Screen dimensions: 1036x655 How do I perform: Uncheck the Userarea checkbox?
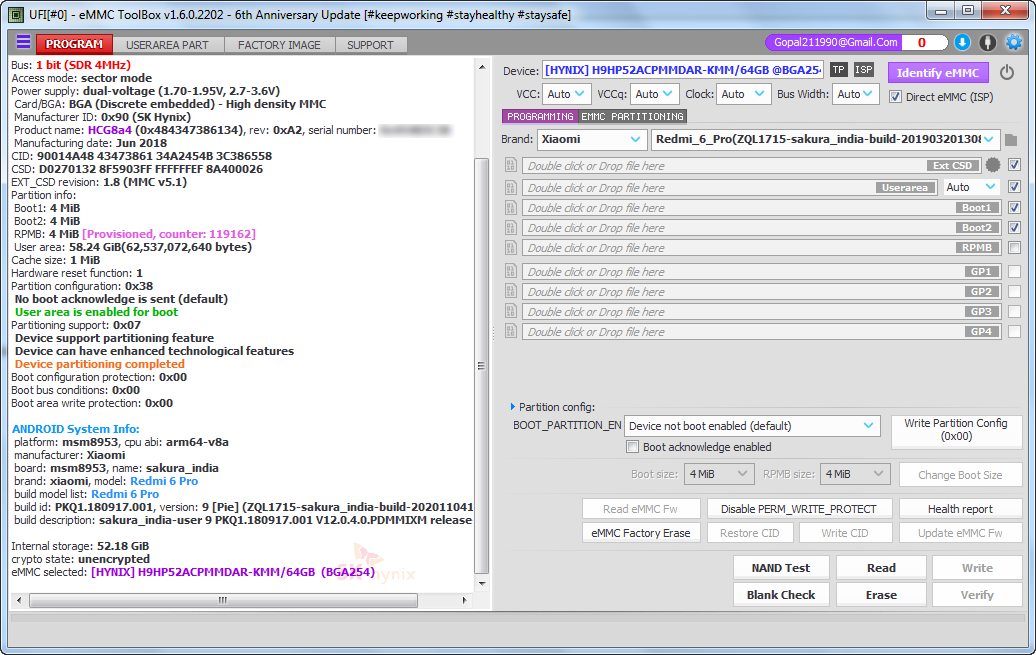(x=1014, y=187)
